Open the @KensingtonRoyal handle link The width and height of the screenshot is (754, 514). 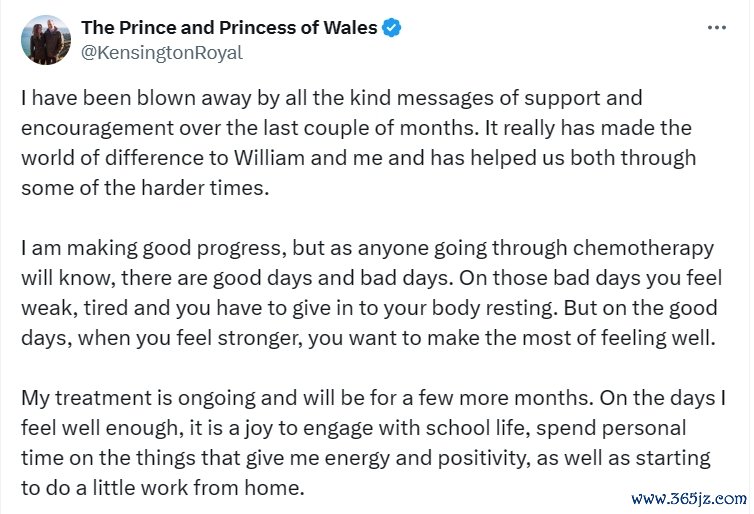click(x=161, y=53)
